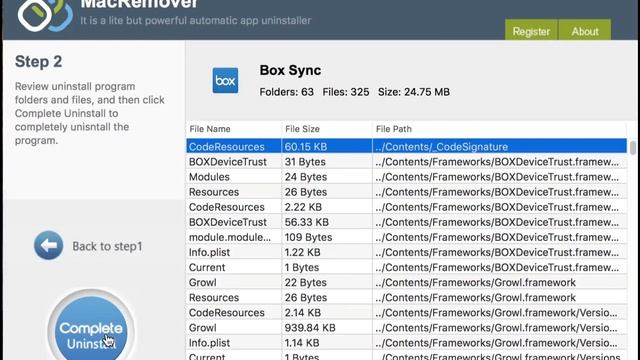Select the module.module... file row

click(407, 237)
